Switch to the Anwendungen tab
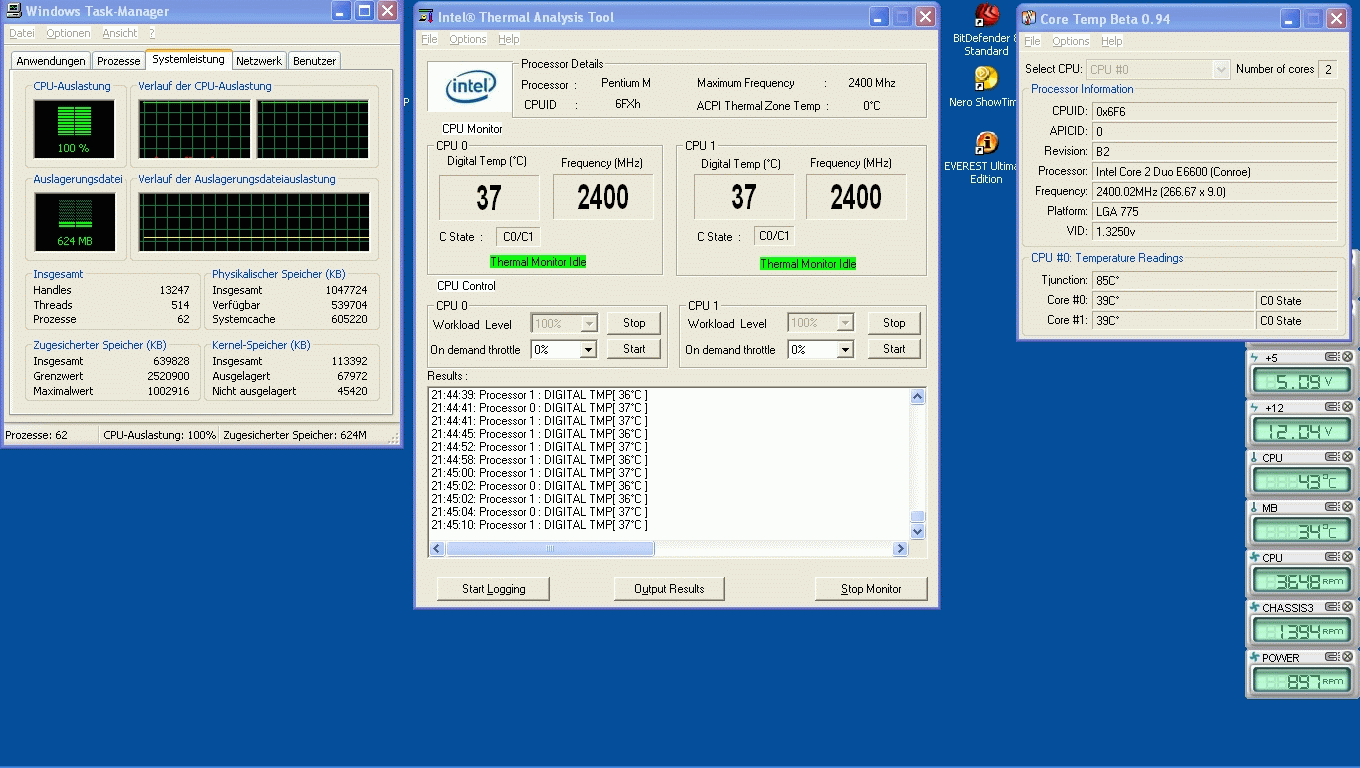This screenshot has height=768, width=1360. point(51,61)
